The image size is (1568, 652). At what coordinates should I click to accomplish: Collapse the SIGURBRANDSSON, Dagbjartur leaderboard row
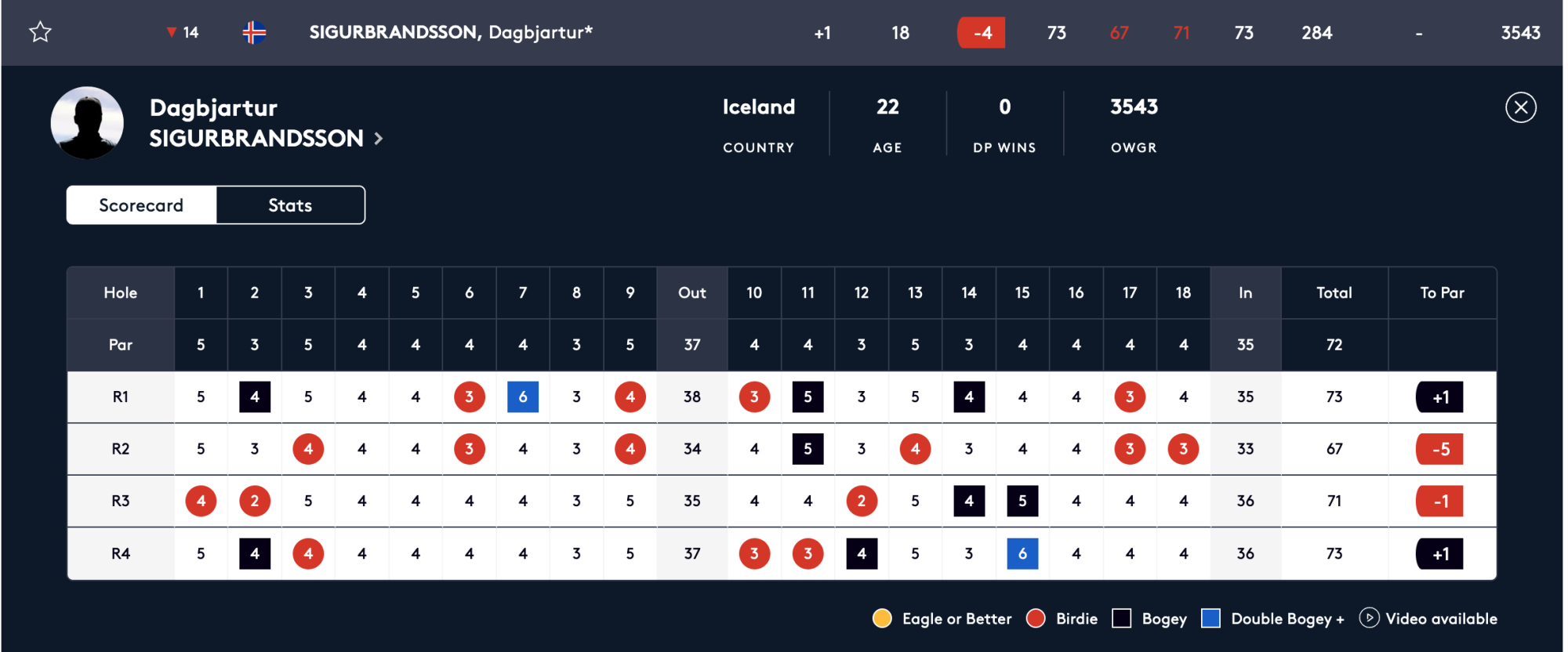pos(450,32)
